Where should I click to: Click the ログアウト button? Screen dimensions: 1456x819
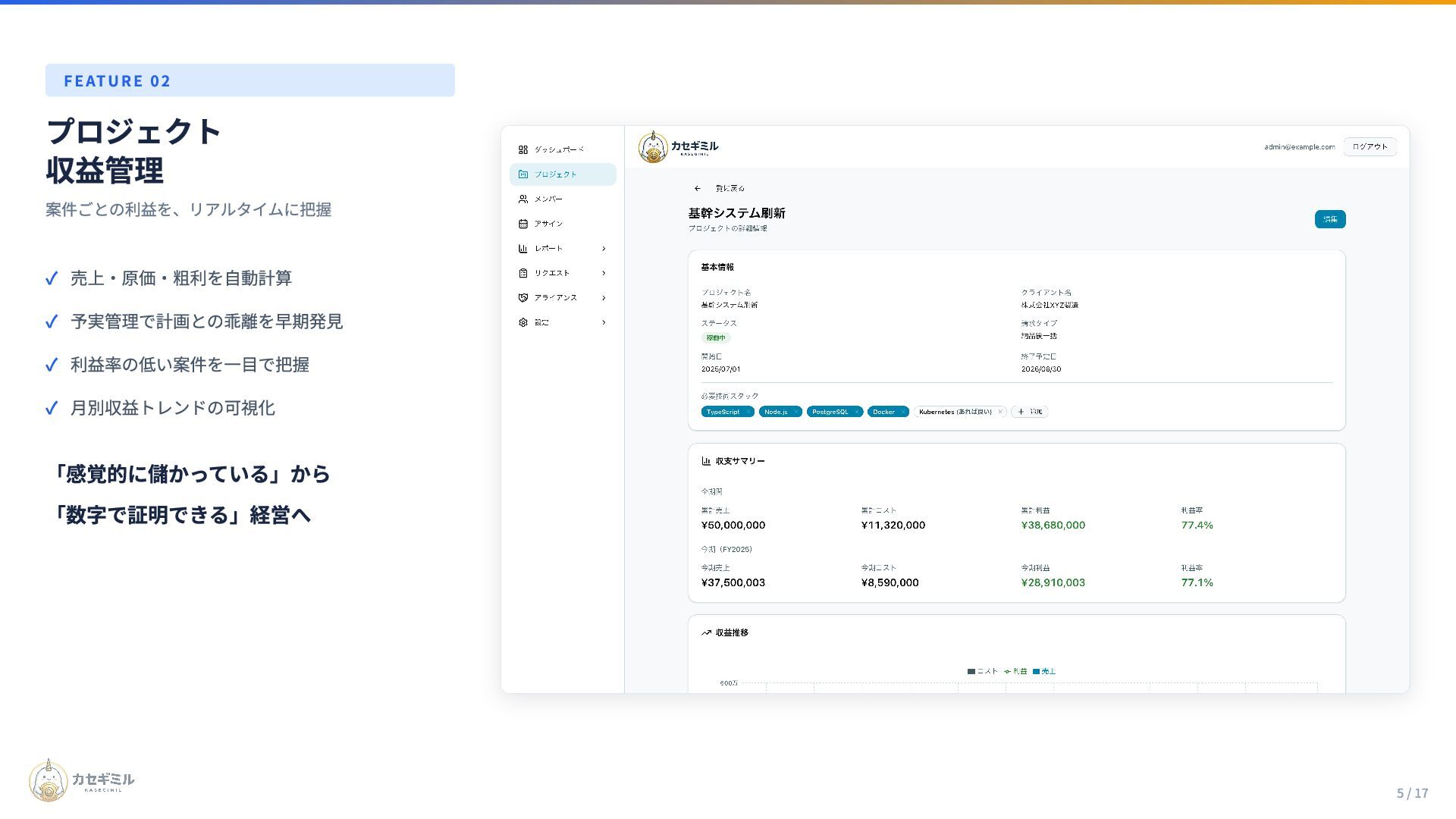(x=1370, y=146)
